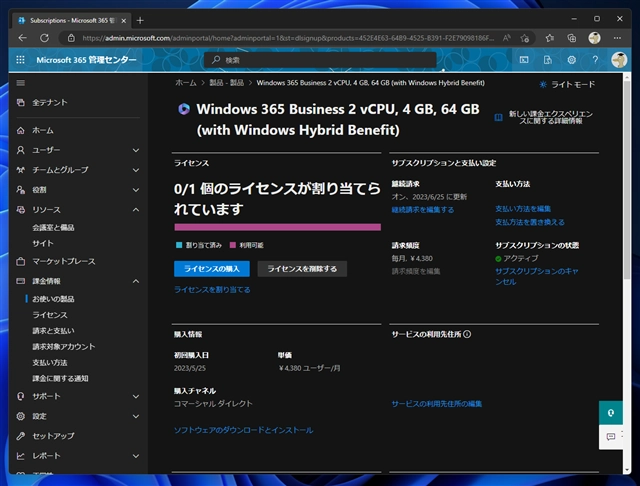Click 支払い方法を編集 link
Viewport: 640px width, 486px height.
[523, 209]
